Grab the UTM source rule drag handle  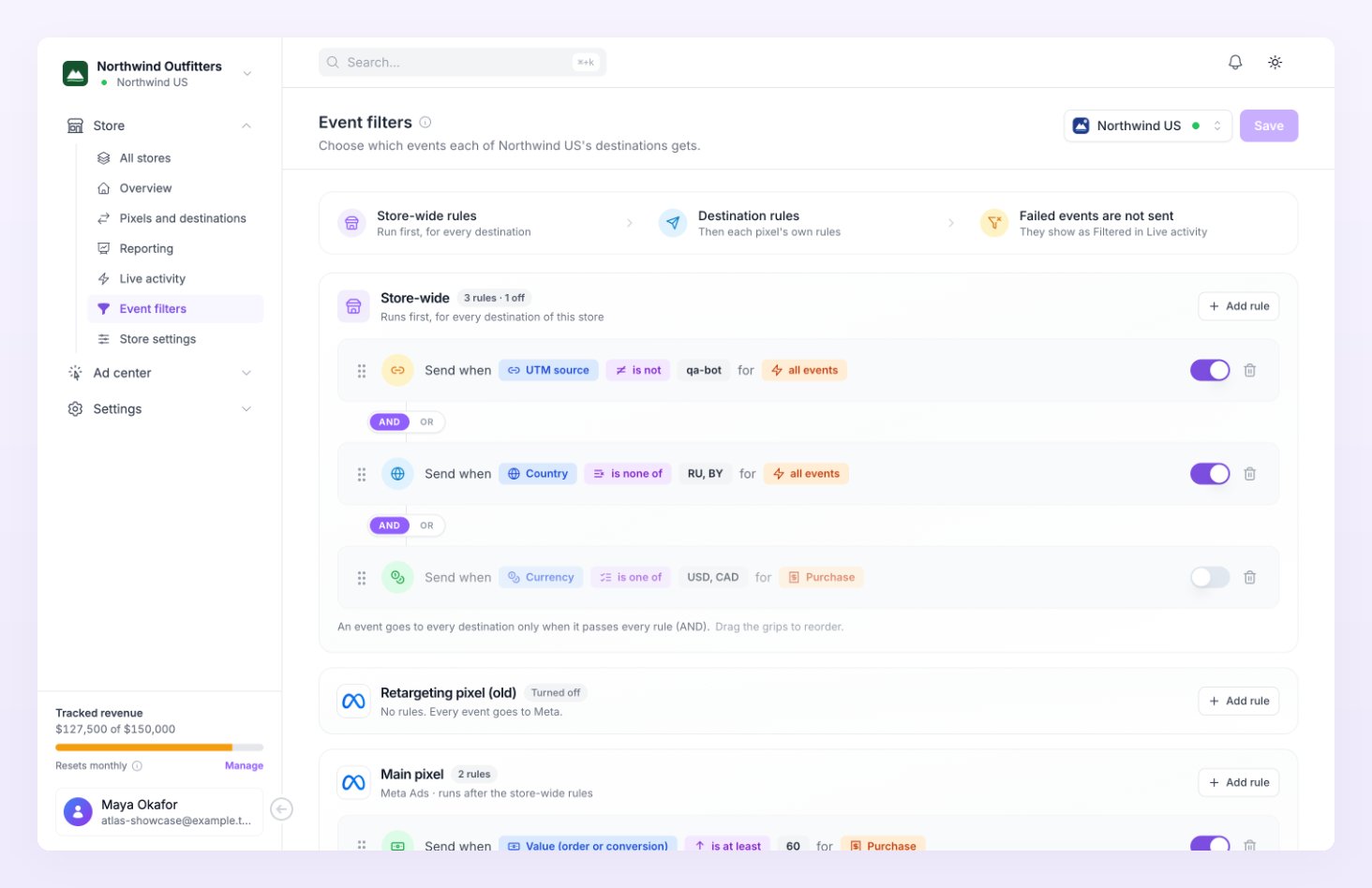[x=362, y=371]
